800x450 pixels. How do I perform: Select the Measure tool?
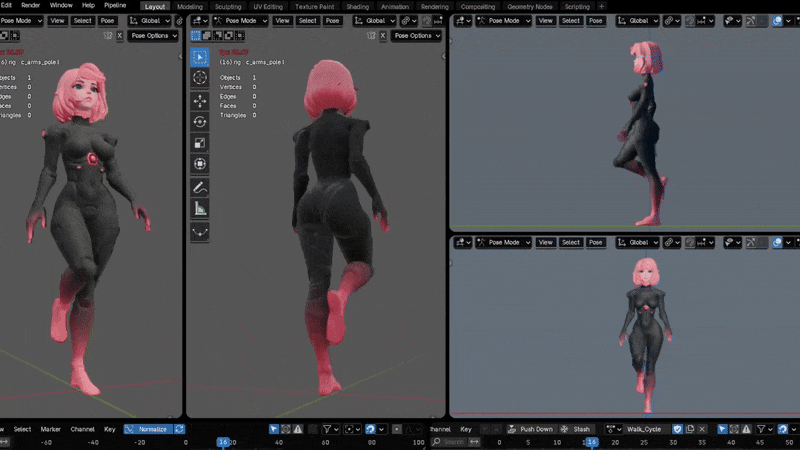coord(199,209)
